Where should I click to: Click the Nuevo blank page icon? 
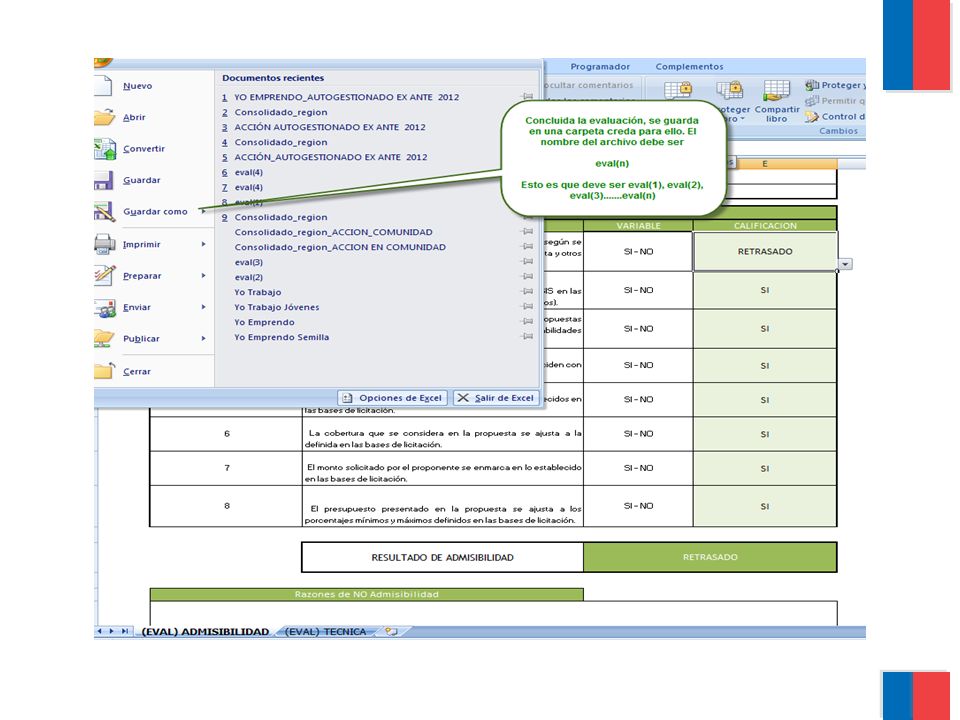point(103,86)
